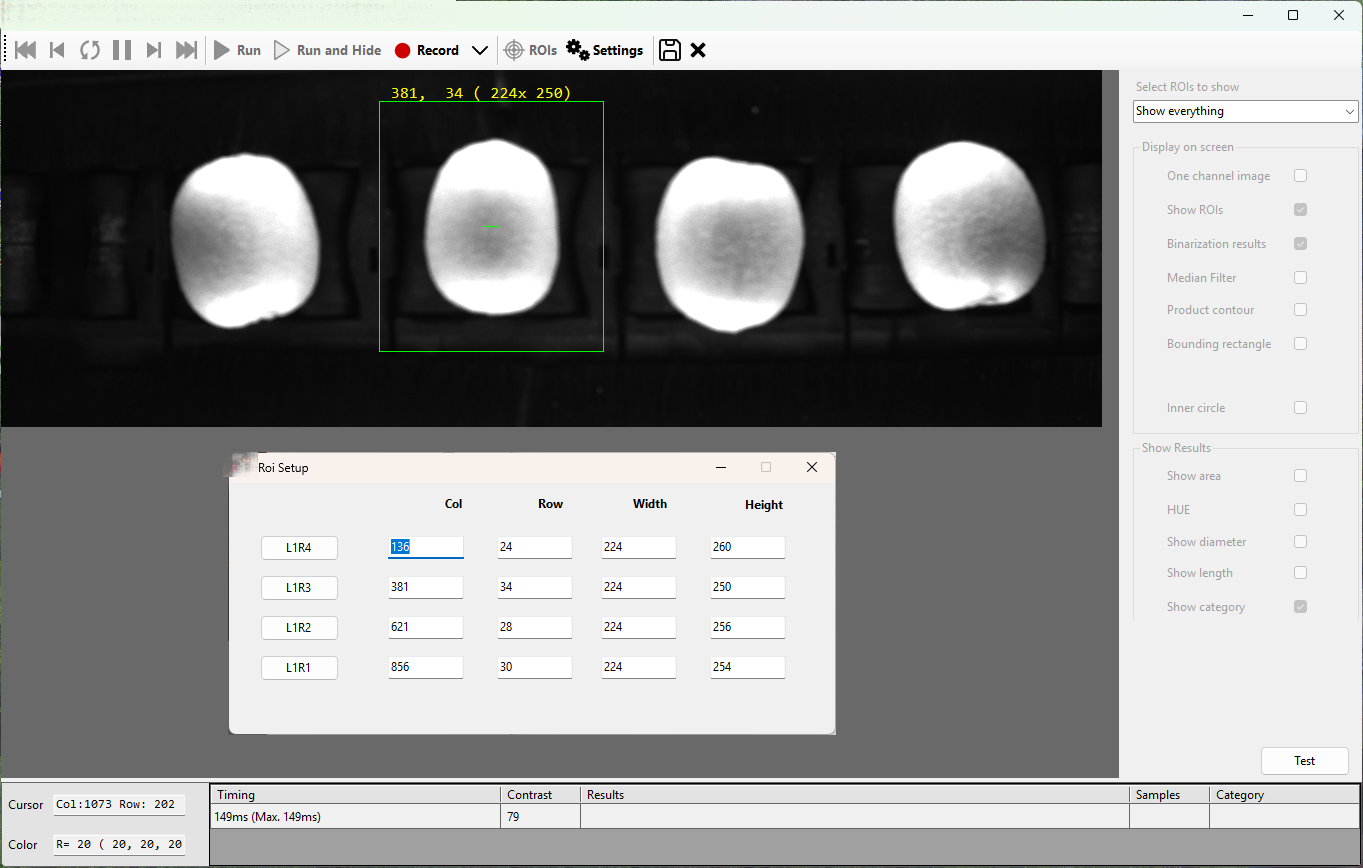The height and width of the screenshot is (868, 1363).
Task: Click the L1R3 Row field showing 34
Action: pos(535,588)
